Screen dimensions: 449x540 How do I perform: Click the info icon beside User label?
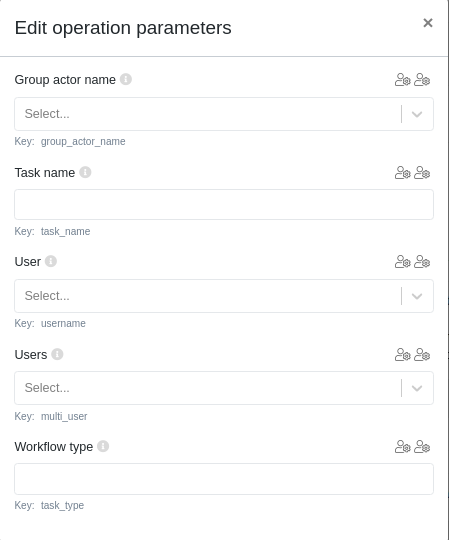(x=51, y=261)
